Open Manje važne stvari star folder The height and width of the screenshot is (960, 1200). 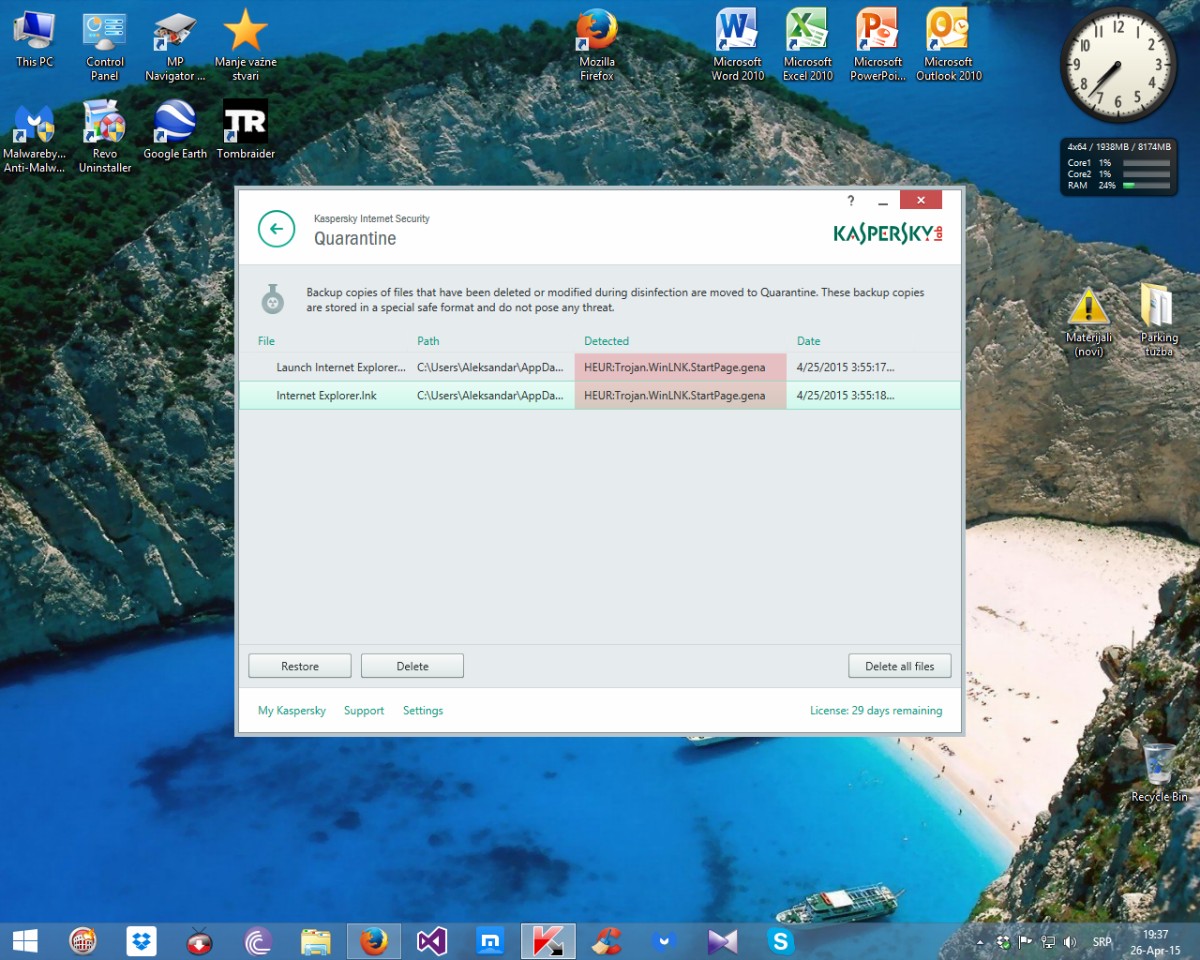pos(245,47)
